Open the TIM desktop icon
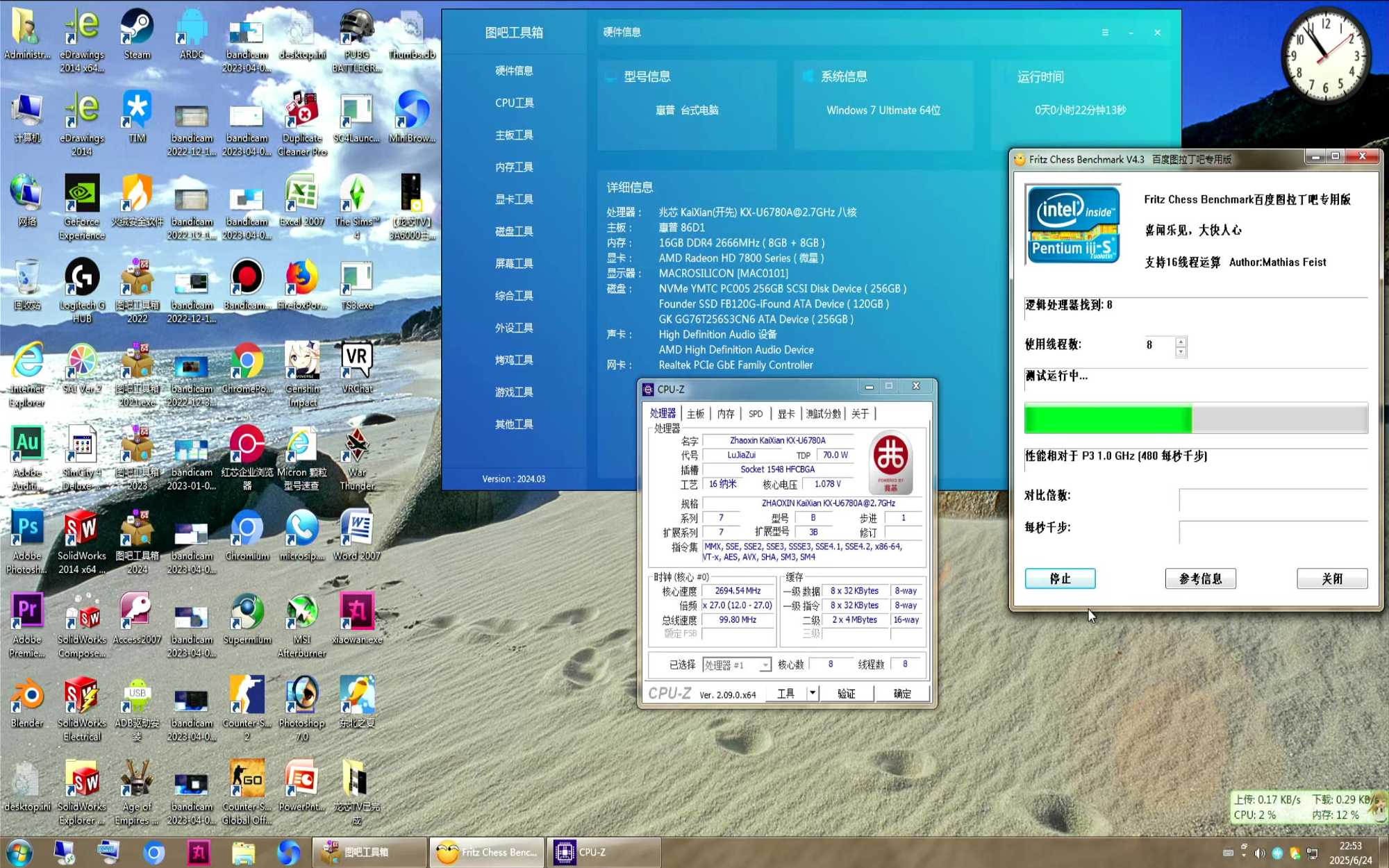Image resolution: width=1389 pixels, height=868 pixels. click(x=137, y=117)
